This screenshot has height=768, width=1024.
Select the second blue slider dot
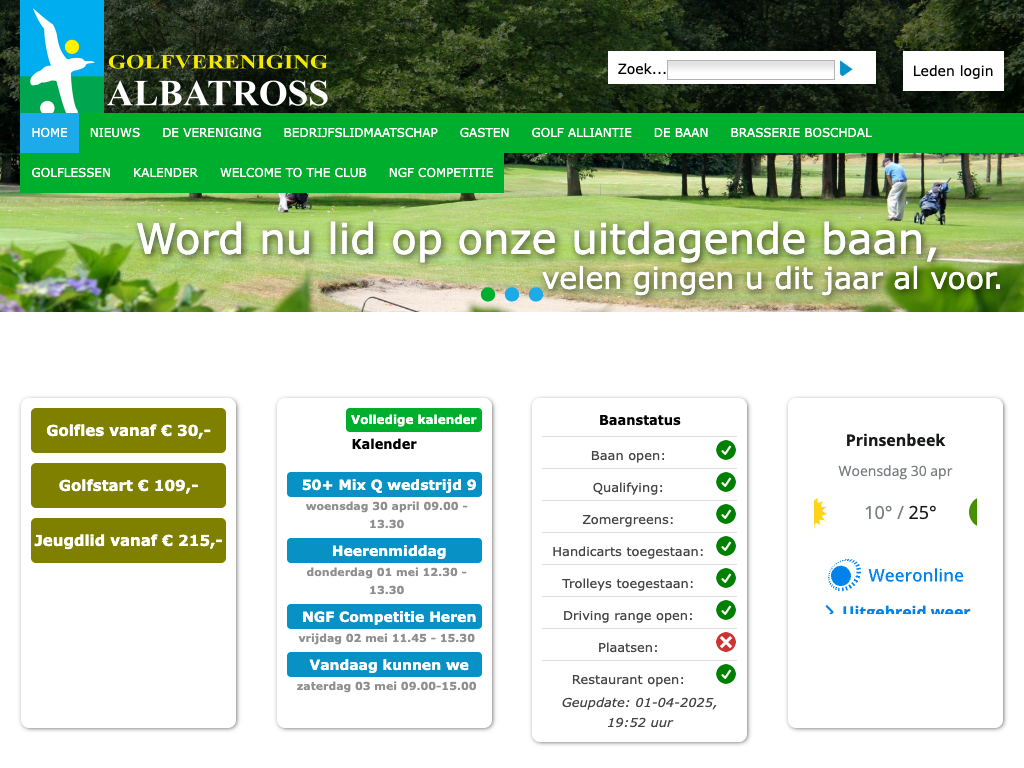pyautogui.click(x=512, y=294)
